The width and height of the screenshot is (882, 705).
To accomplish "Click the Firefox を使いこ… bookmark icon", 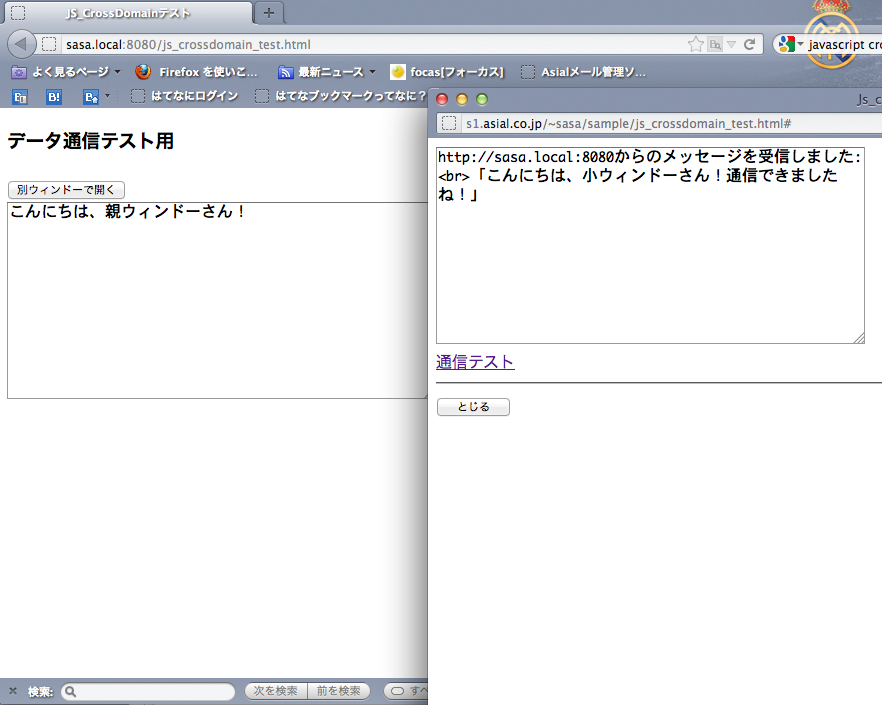I will (x=143, y=72).
